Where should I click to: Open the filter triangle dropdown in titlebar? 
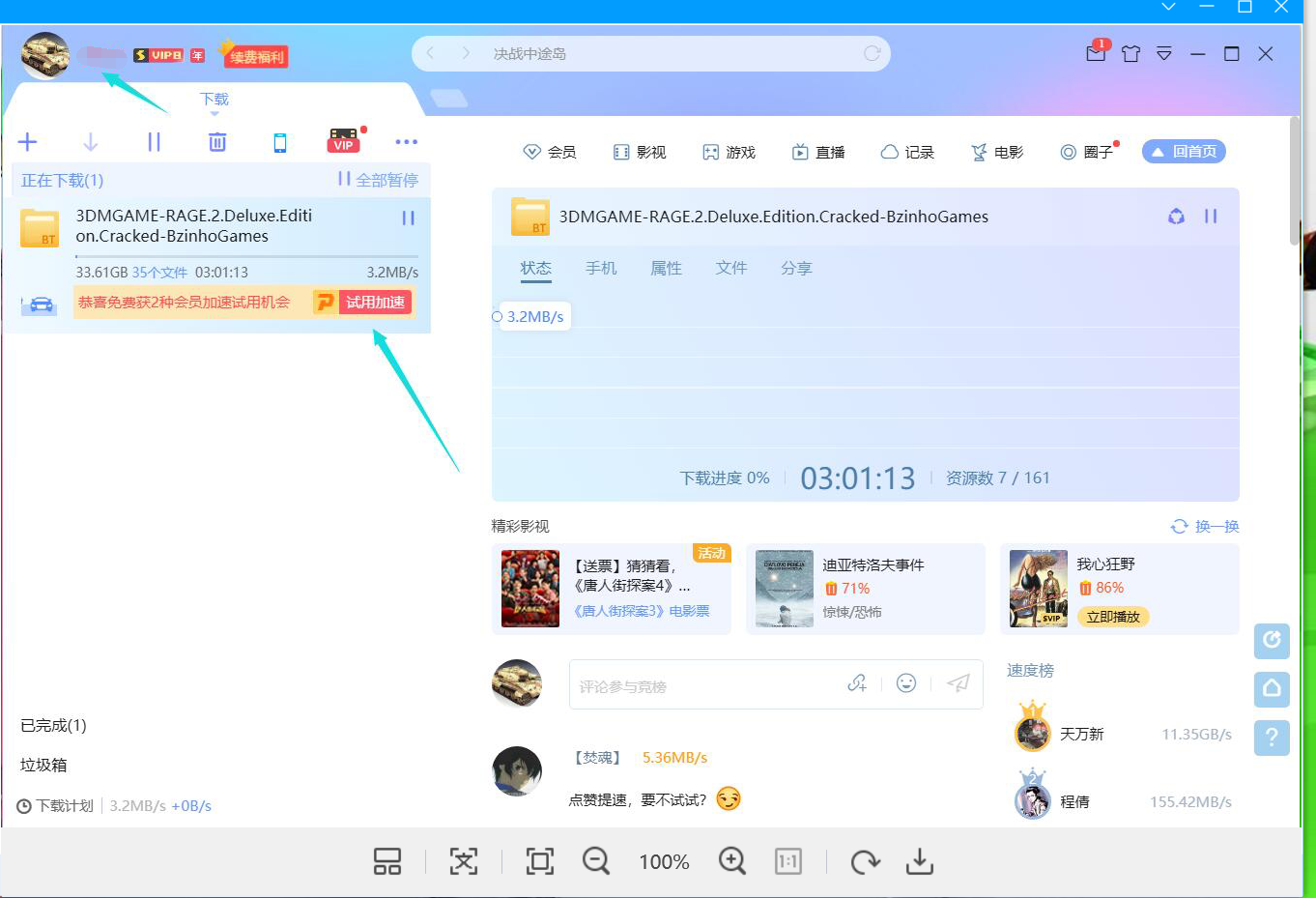(1164, 54)
